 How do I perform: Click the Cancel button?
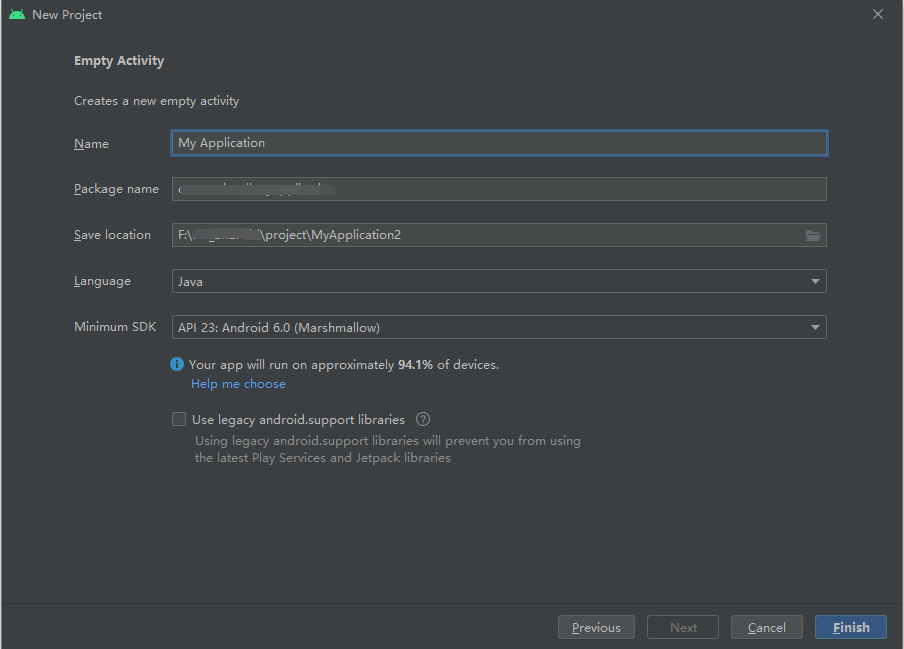(x=766, y=627)
